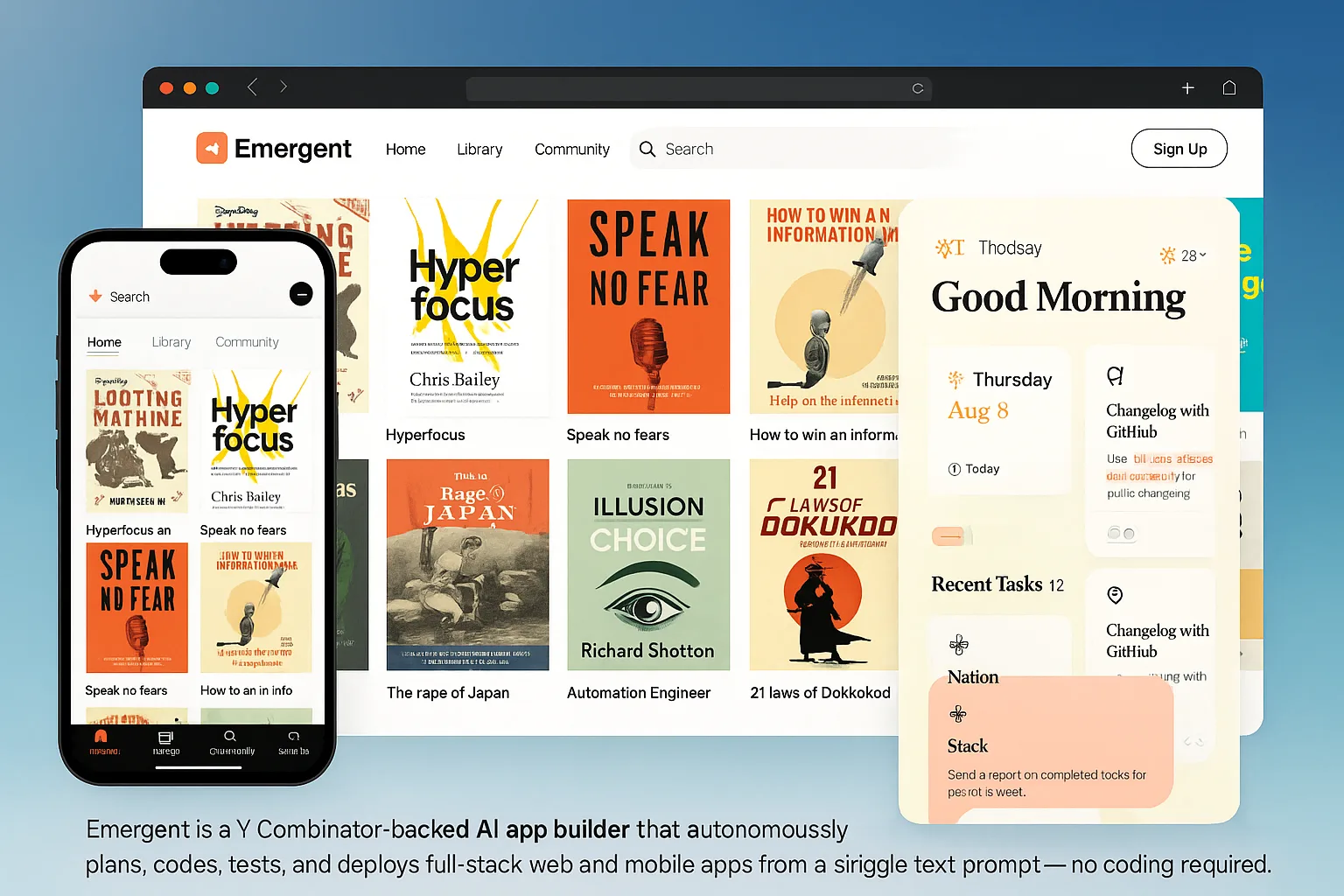Open the Hyperfocus book cover on the website
This screenshot has height=896, width=1344.
[466, 306]
